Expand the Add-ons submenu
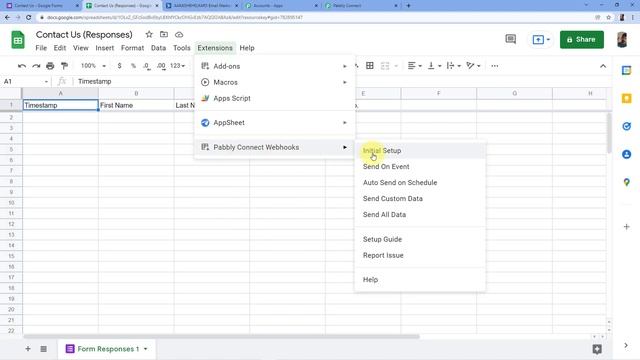Screen dimensions: 640x360 pos(275,66)
